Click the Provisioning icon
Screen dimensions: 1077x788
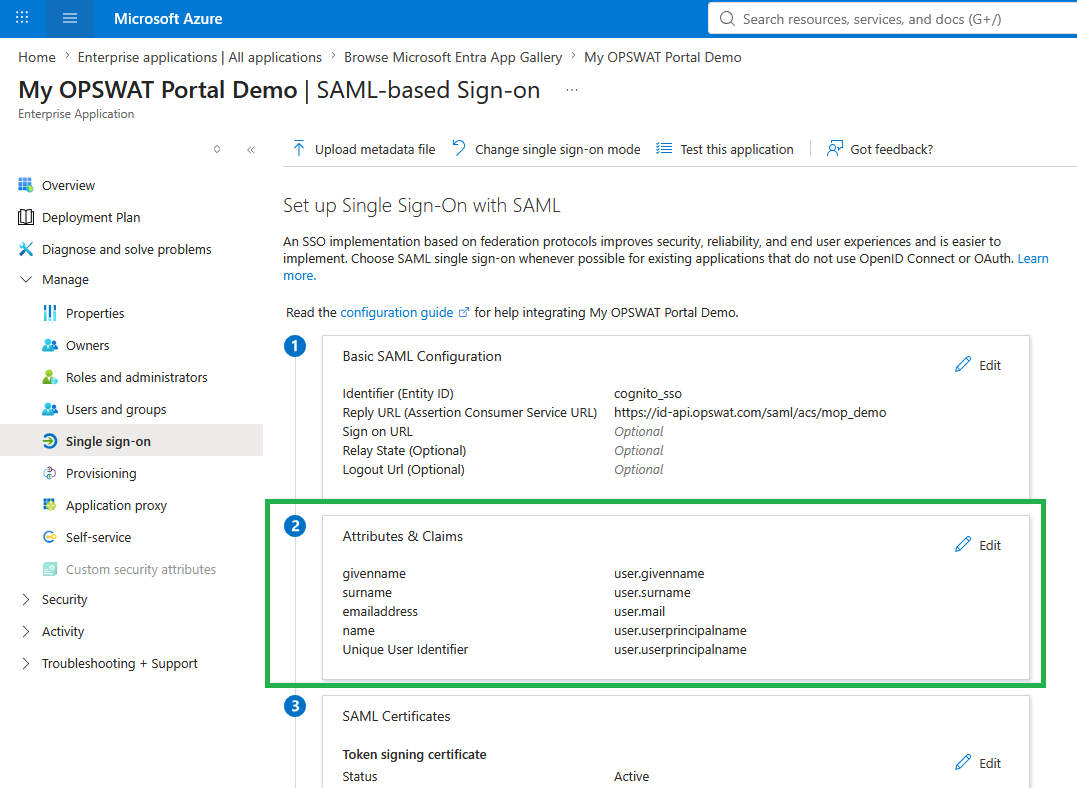click(x=50, y=473)
